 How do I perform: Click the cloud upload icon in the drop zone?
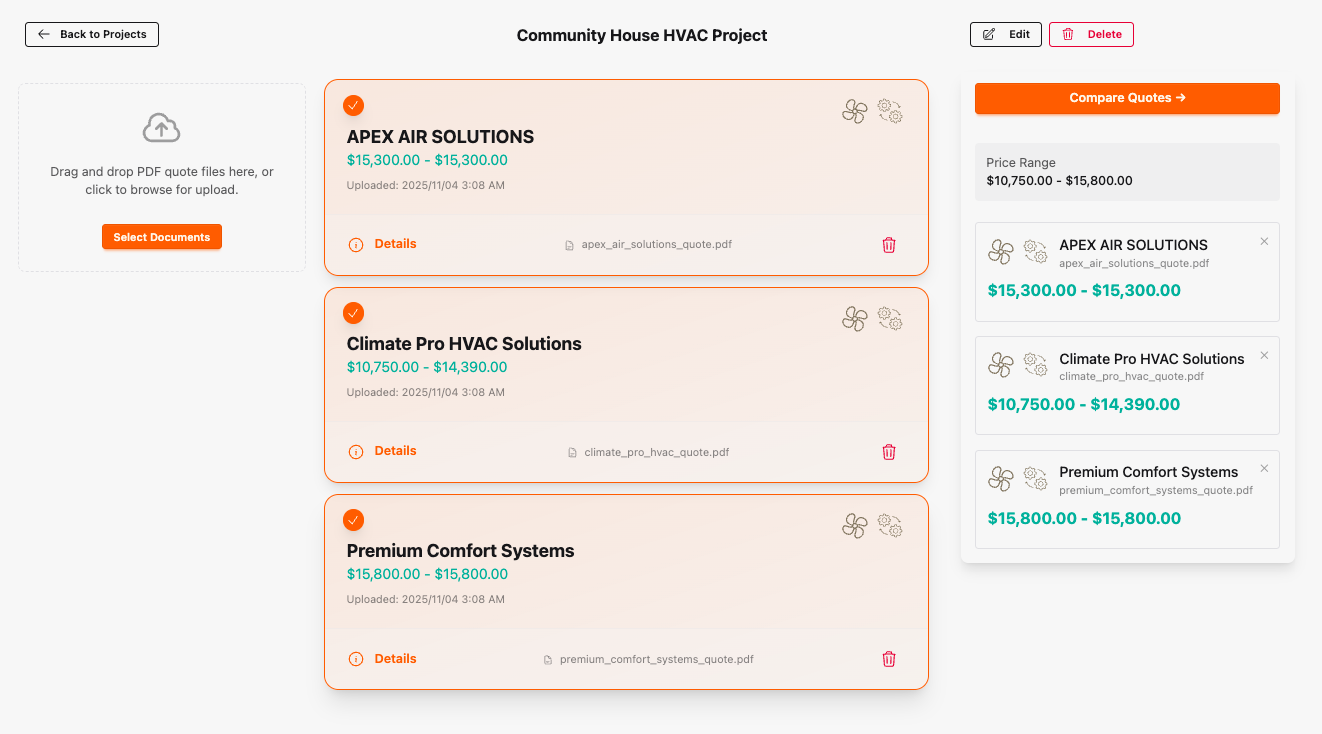pyautogui.click(x=161, y=127)
